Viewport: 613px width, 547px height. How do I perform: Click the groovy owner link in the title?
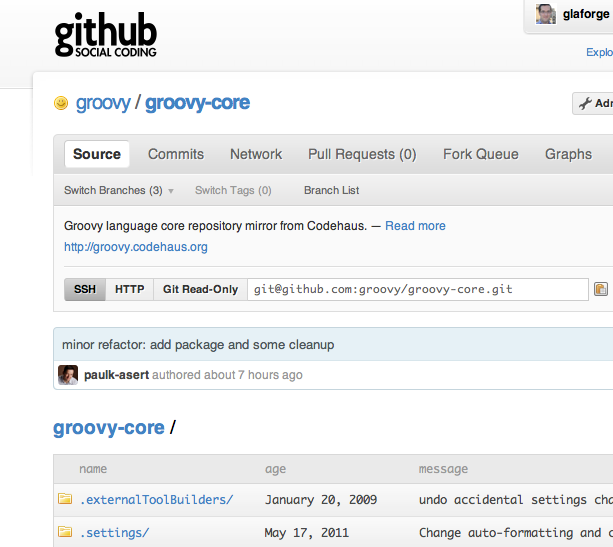coord(103,103)
